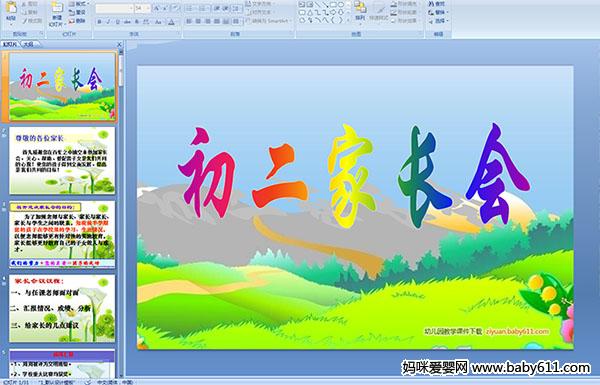The width and height of the screenshot is (600, 385).
Task: Select the oval shape in shapes gallery
Action: 341,4
